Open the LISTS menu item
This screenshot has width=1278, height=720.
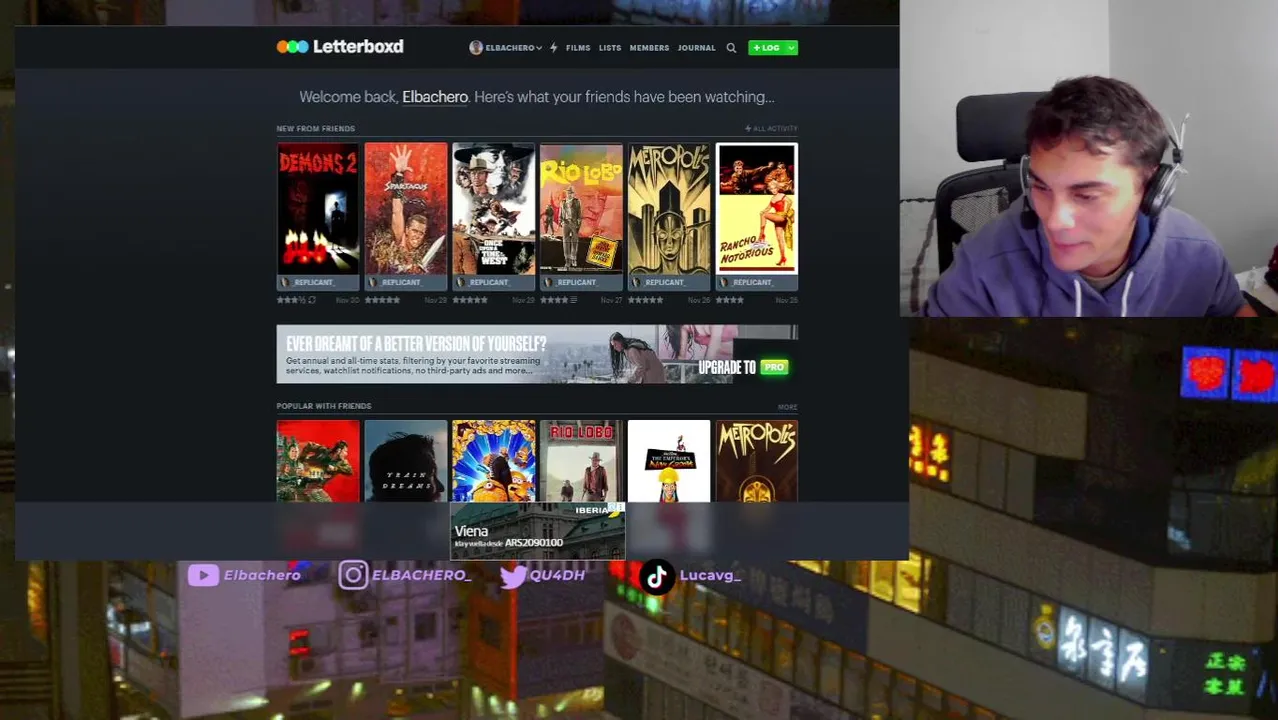click(x=610, y=48)
